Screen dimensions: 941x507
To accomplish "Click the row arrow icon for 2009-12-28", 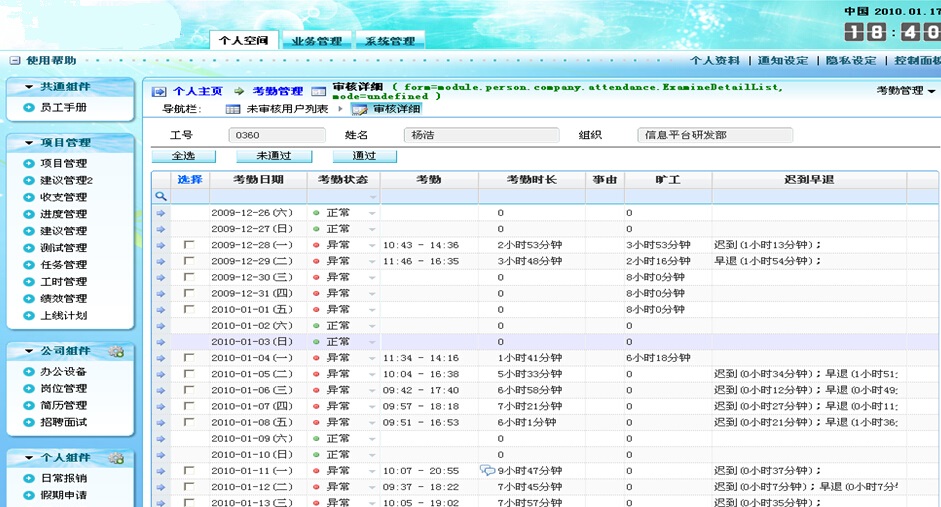I will click(x=160, y=245).
